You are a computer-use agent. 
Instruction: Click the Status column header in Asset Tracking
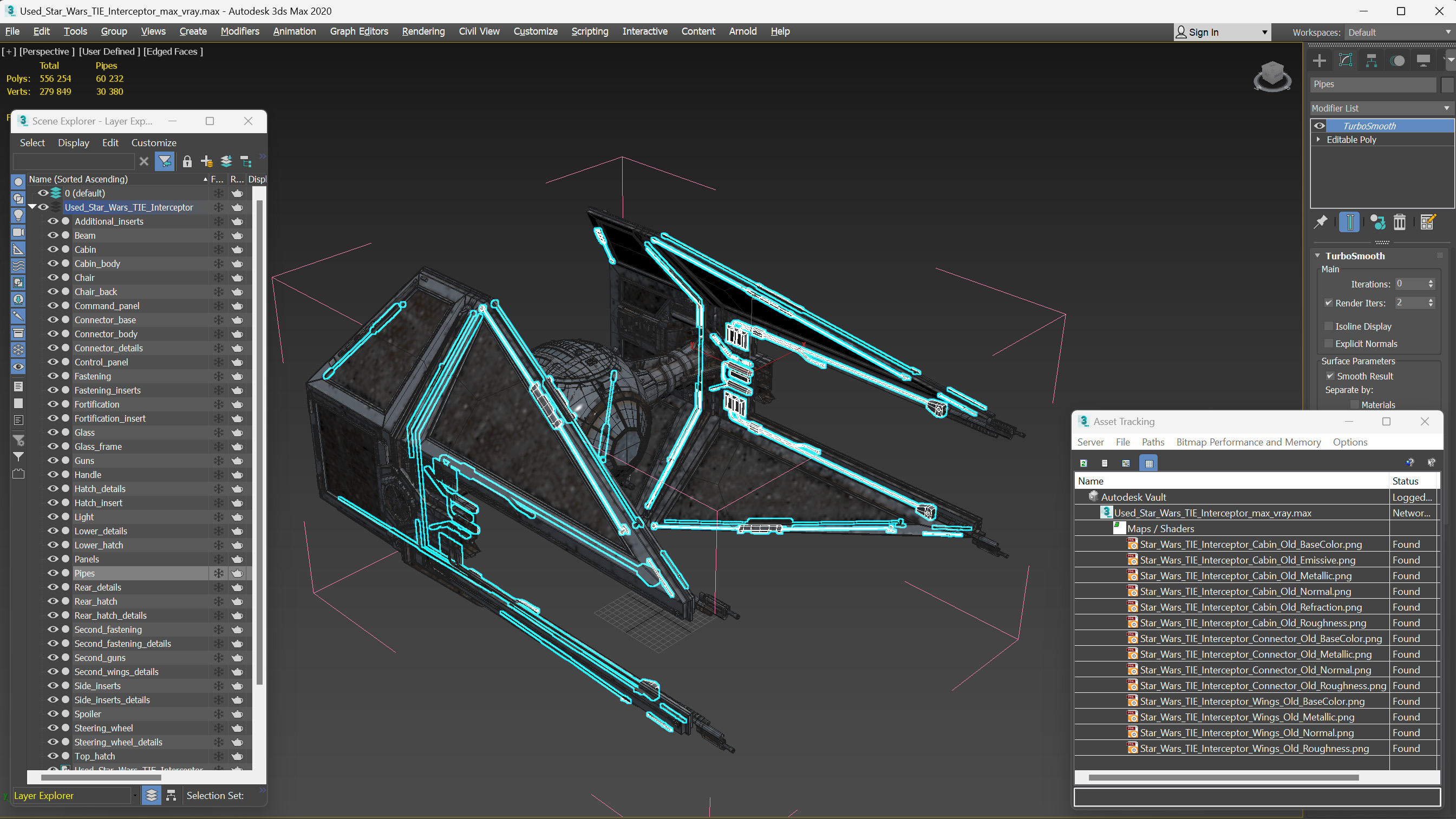coord(1413,481)
